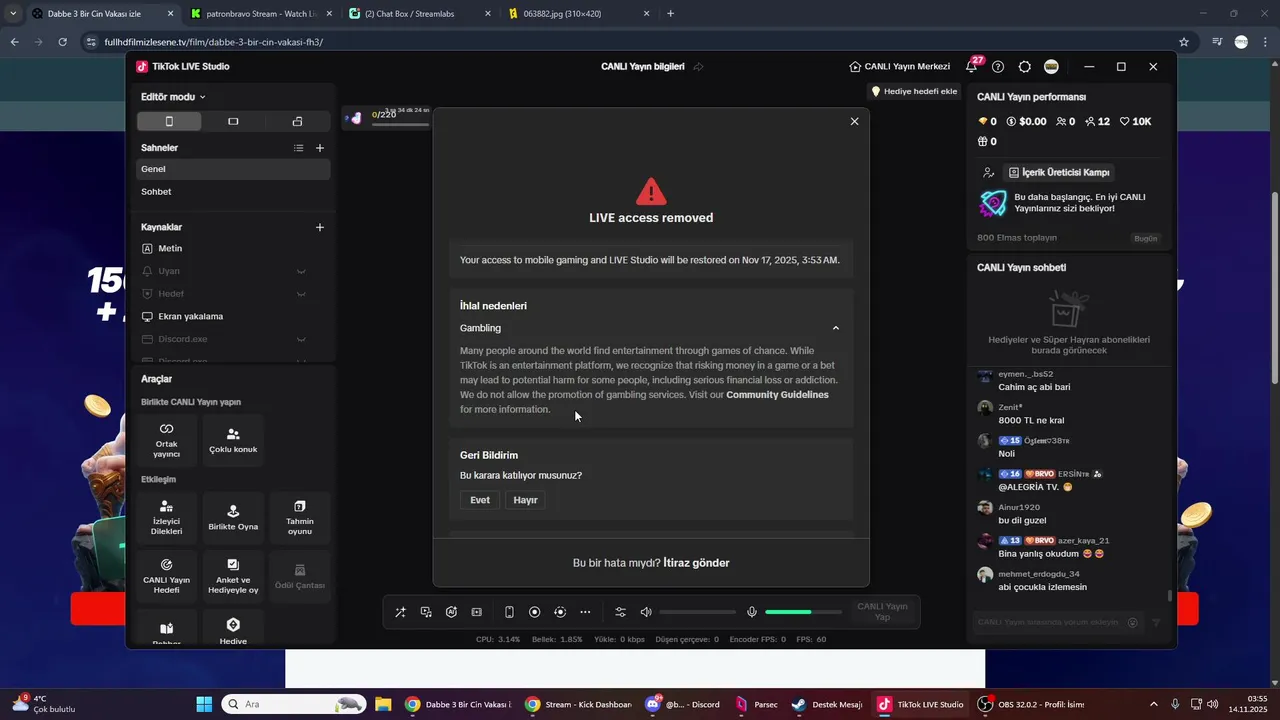This screenshot has height=720, width=1280.
Task: Open the İçerik Üreticisi Kampı button
Action: click(1059, 173)
